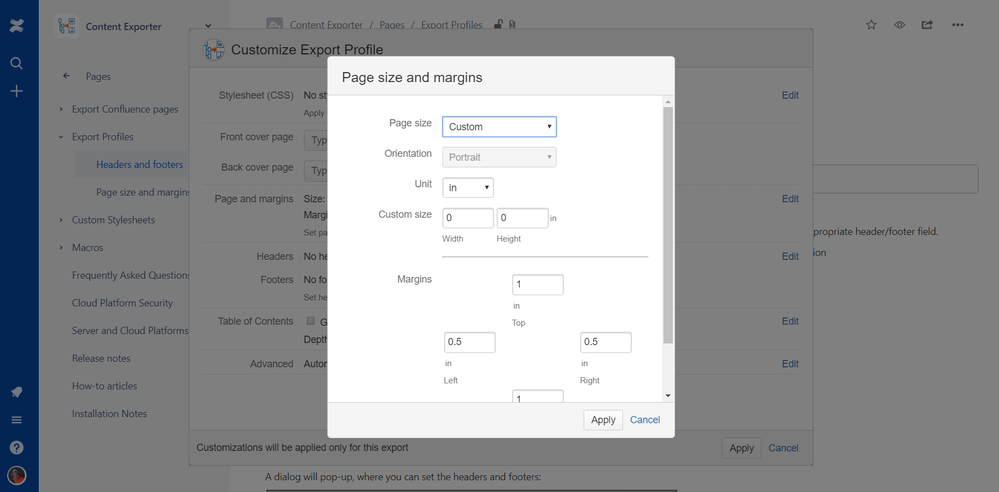Click the Bottom margin input field

[x=538, y=396]
